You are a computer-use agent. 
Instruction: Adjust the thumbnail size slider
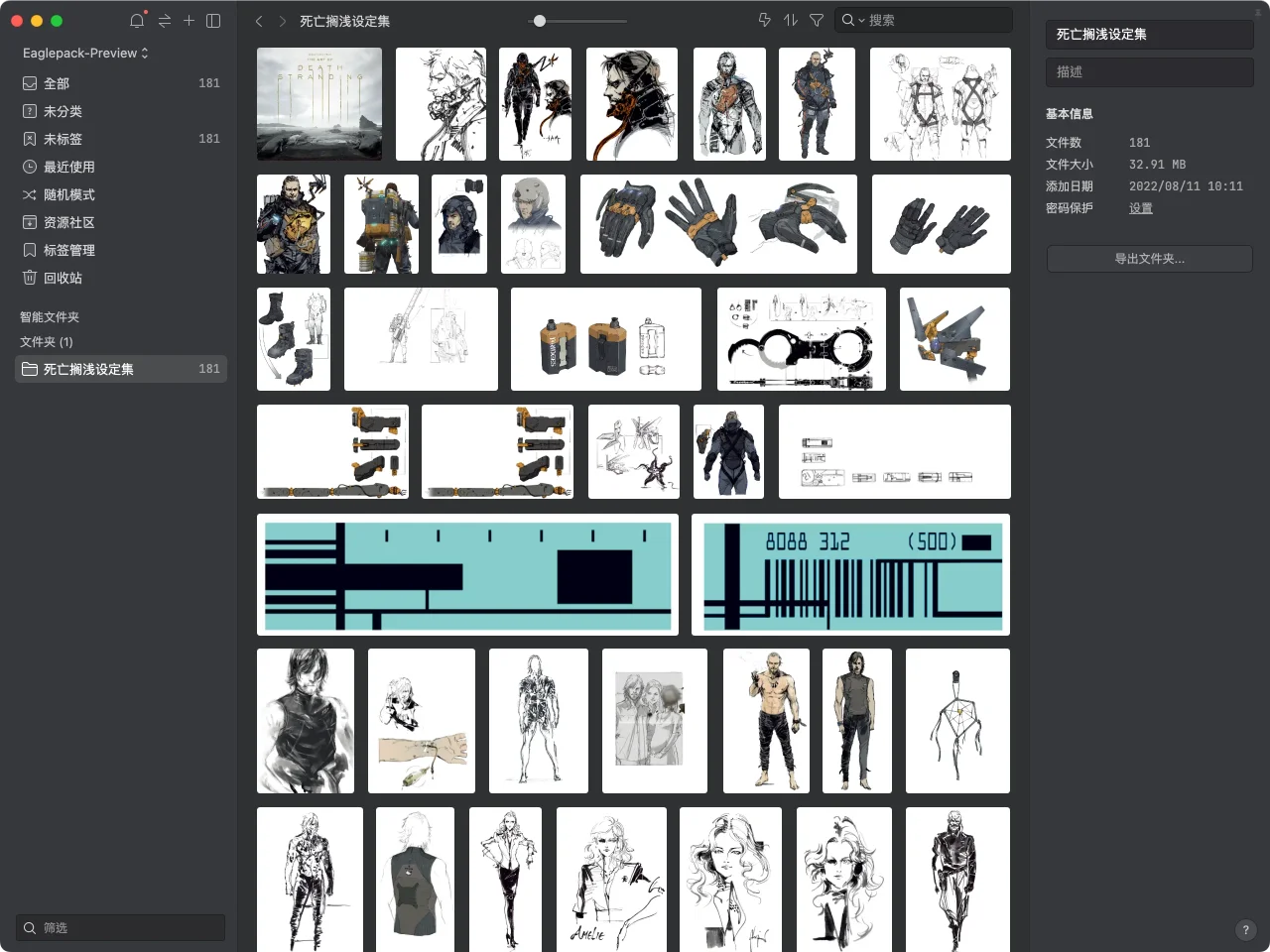539,21
